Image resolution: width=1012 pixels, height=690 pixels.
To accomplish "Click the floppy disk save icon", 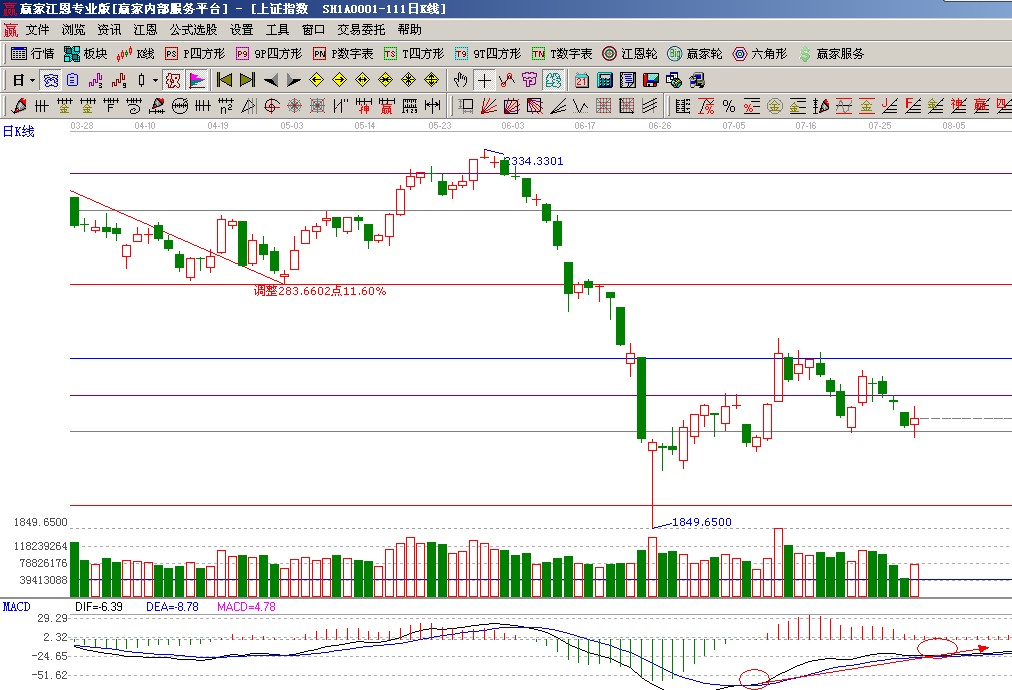I will tap(650, 80).
